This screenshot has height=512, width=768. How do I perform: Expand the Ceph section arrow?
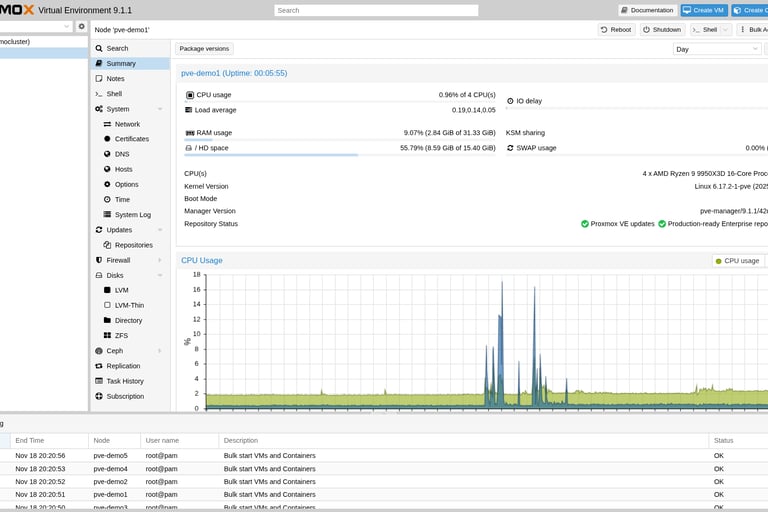(160, 351)
